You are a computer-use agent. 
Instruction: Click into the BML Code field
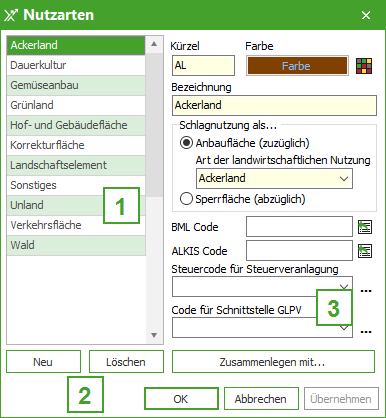[x=299, y=227]
